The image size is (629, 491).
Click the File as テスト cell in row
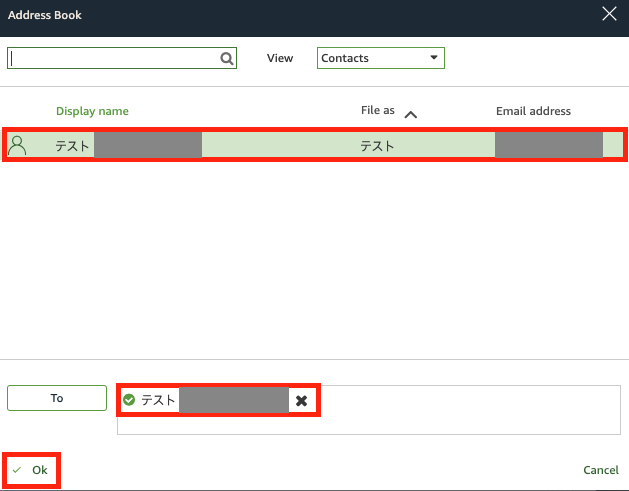[377, 146]
